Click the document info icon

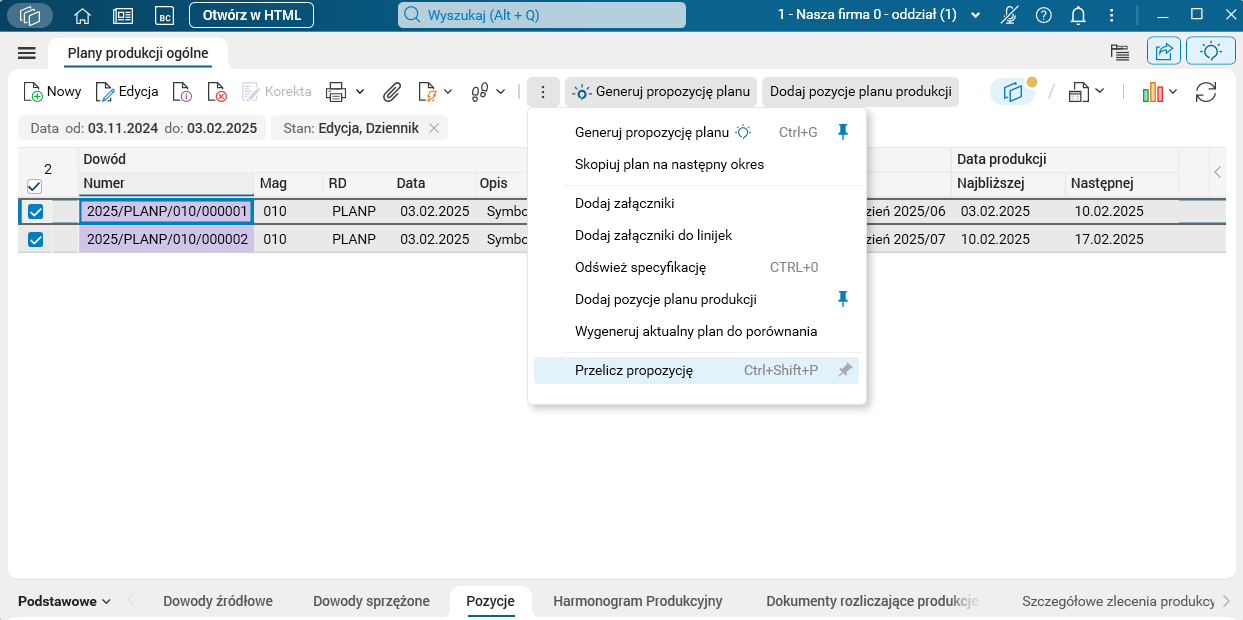(182, 92)
